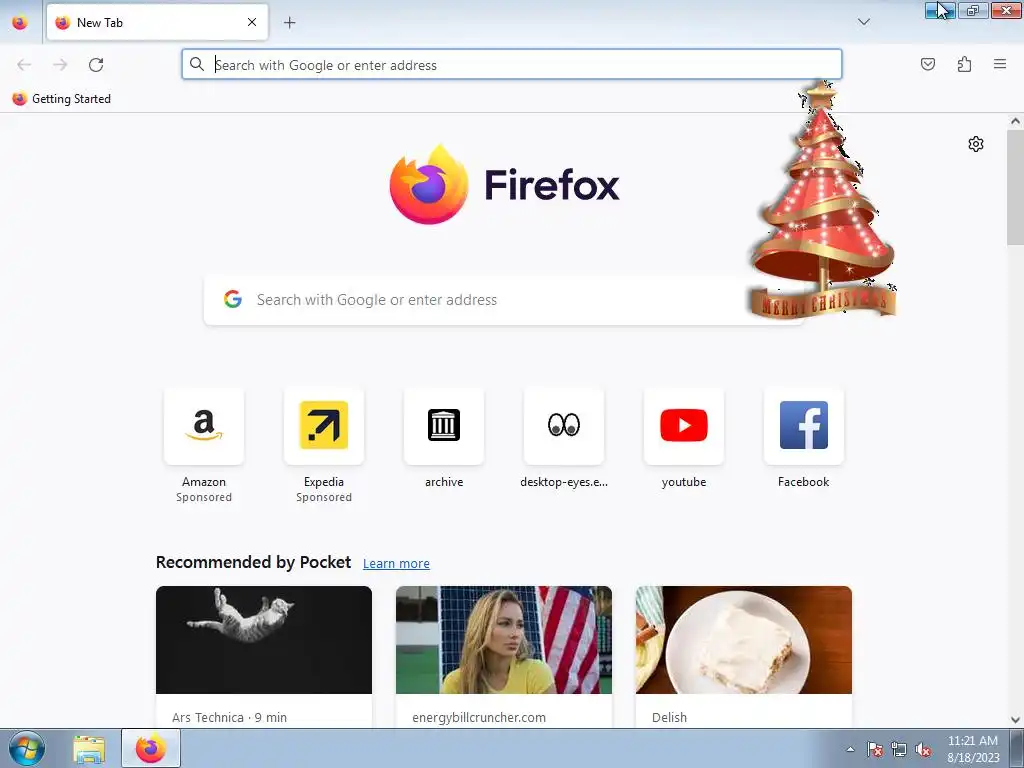Open the Extensions puzzle icon
Viewport: 1024px width, 768px height.
pos(964,64)
